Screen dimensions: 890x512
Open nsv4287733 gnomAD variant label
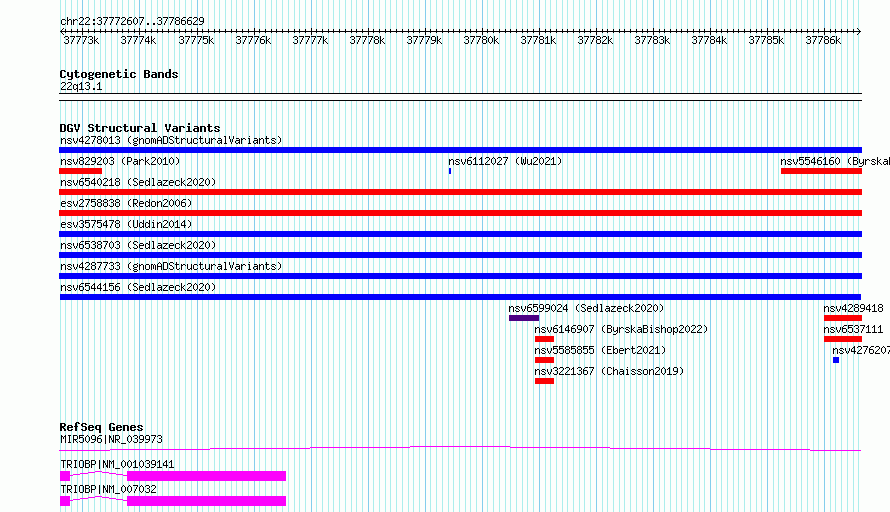click(171, 266)
